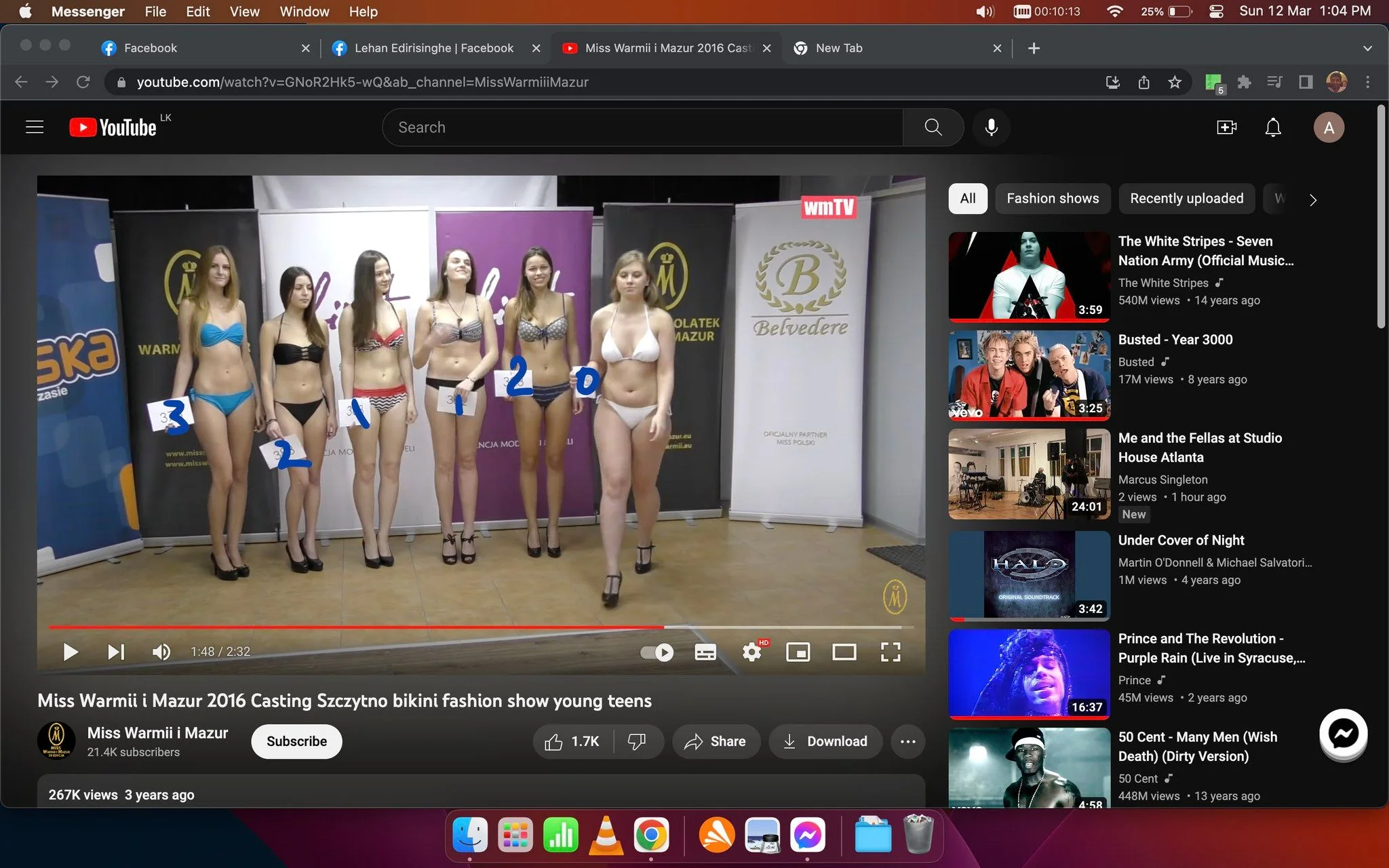The height and width of the screenshot is (868, 1389).
Task: Open video settings gear
Action: [751, 652]
